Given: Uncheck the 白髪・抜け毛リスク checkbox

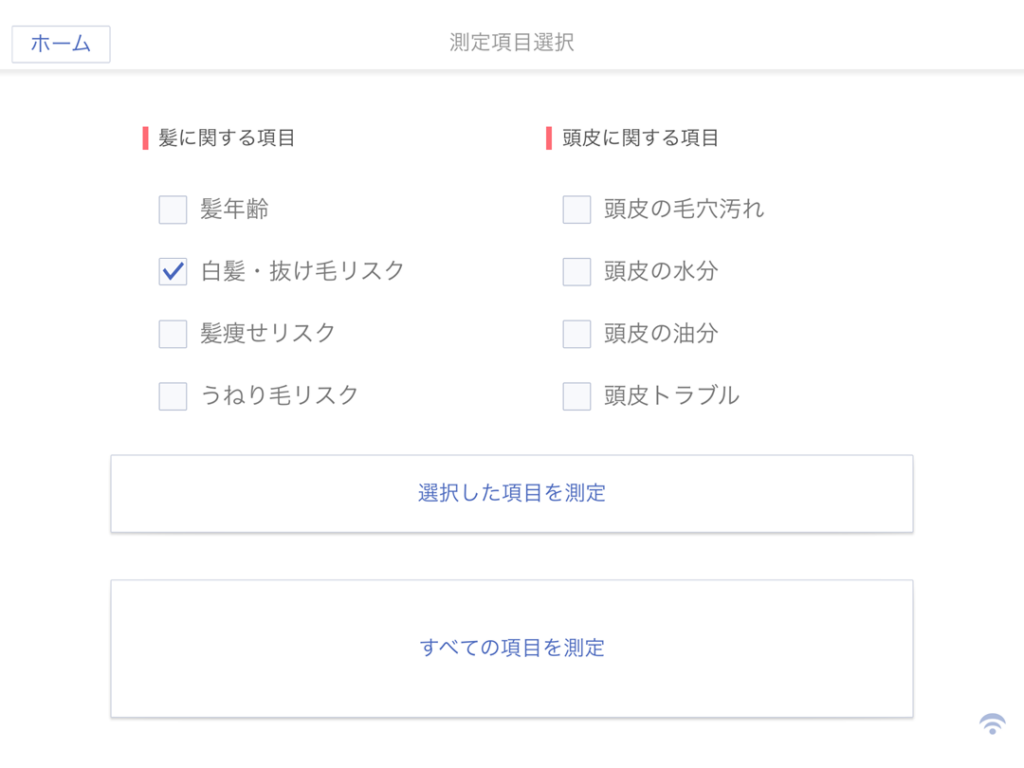Looking at the screenshot, I should pos(173,272).
